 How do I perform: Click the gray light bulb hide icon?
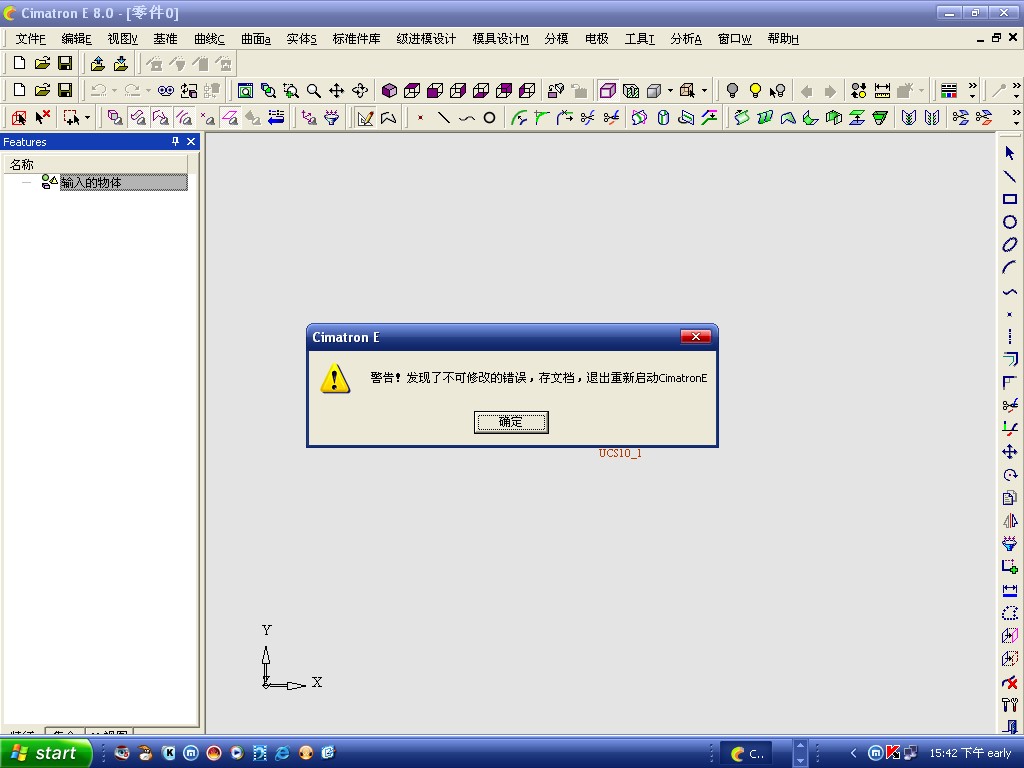[732, 90]
